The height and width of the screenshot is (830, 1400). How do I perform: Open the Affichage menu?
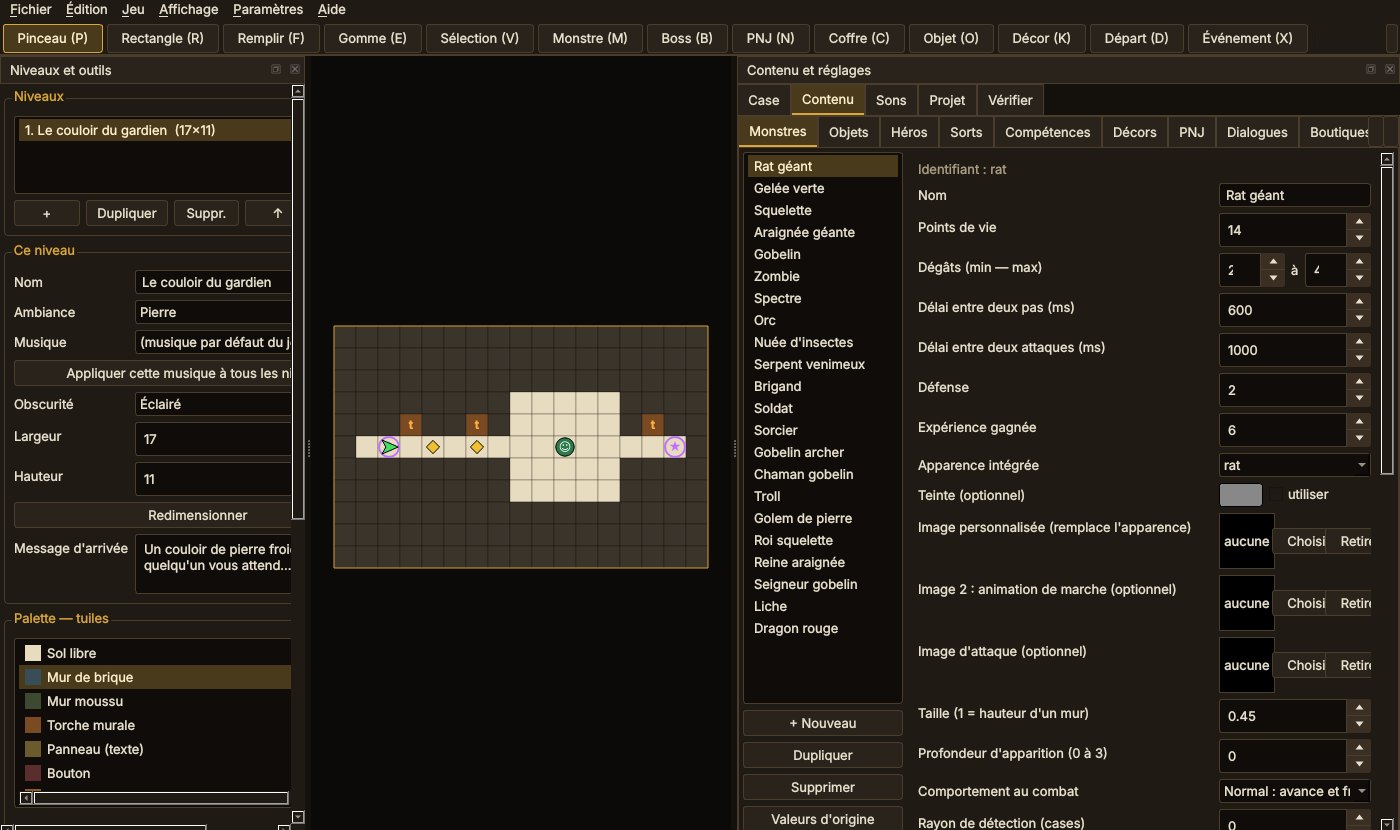[x=188, y=9]
